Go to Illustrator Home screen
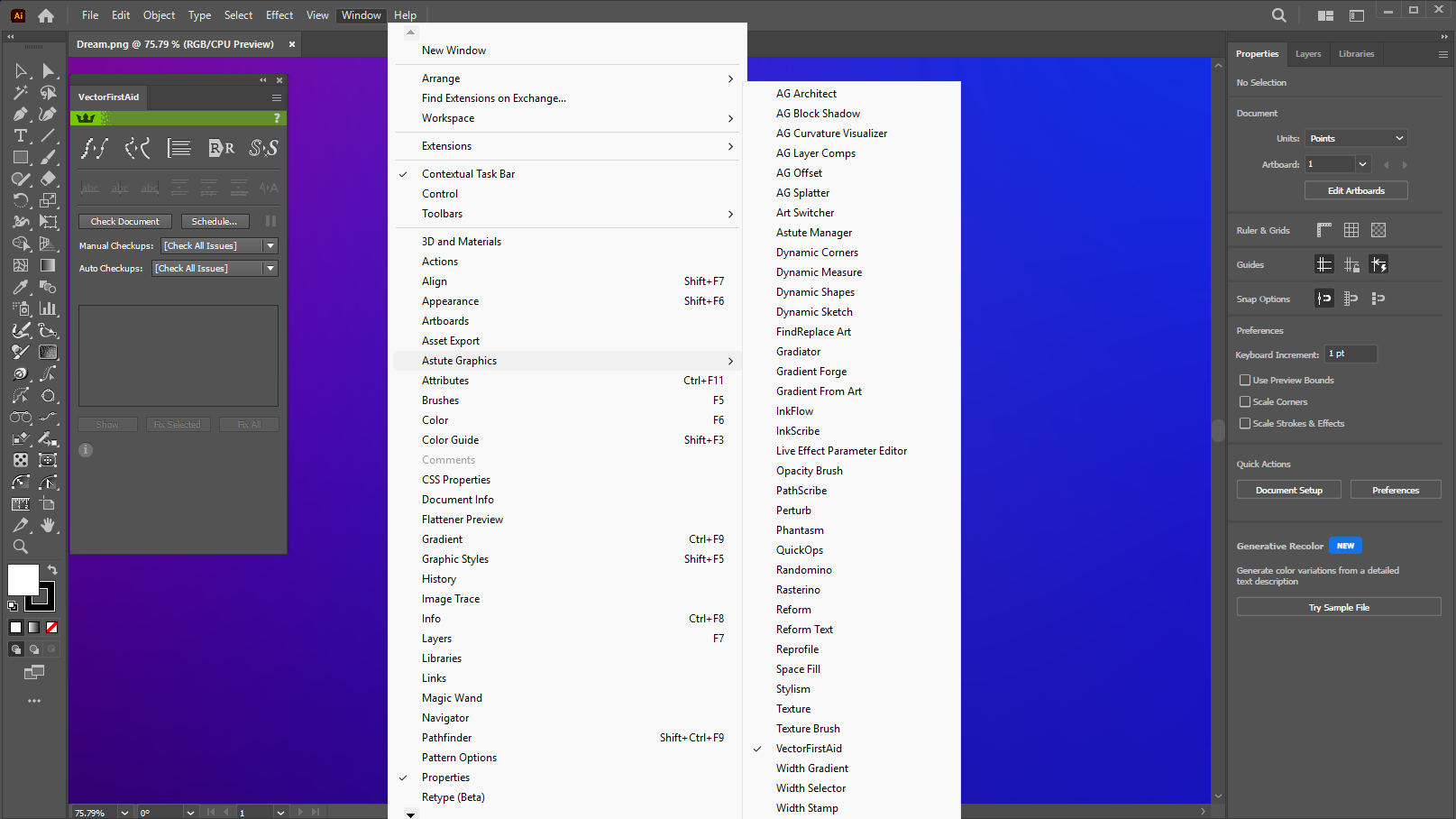 point(46,15)
